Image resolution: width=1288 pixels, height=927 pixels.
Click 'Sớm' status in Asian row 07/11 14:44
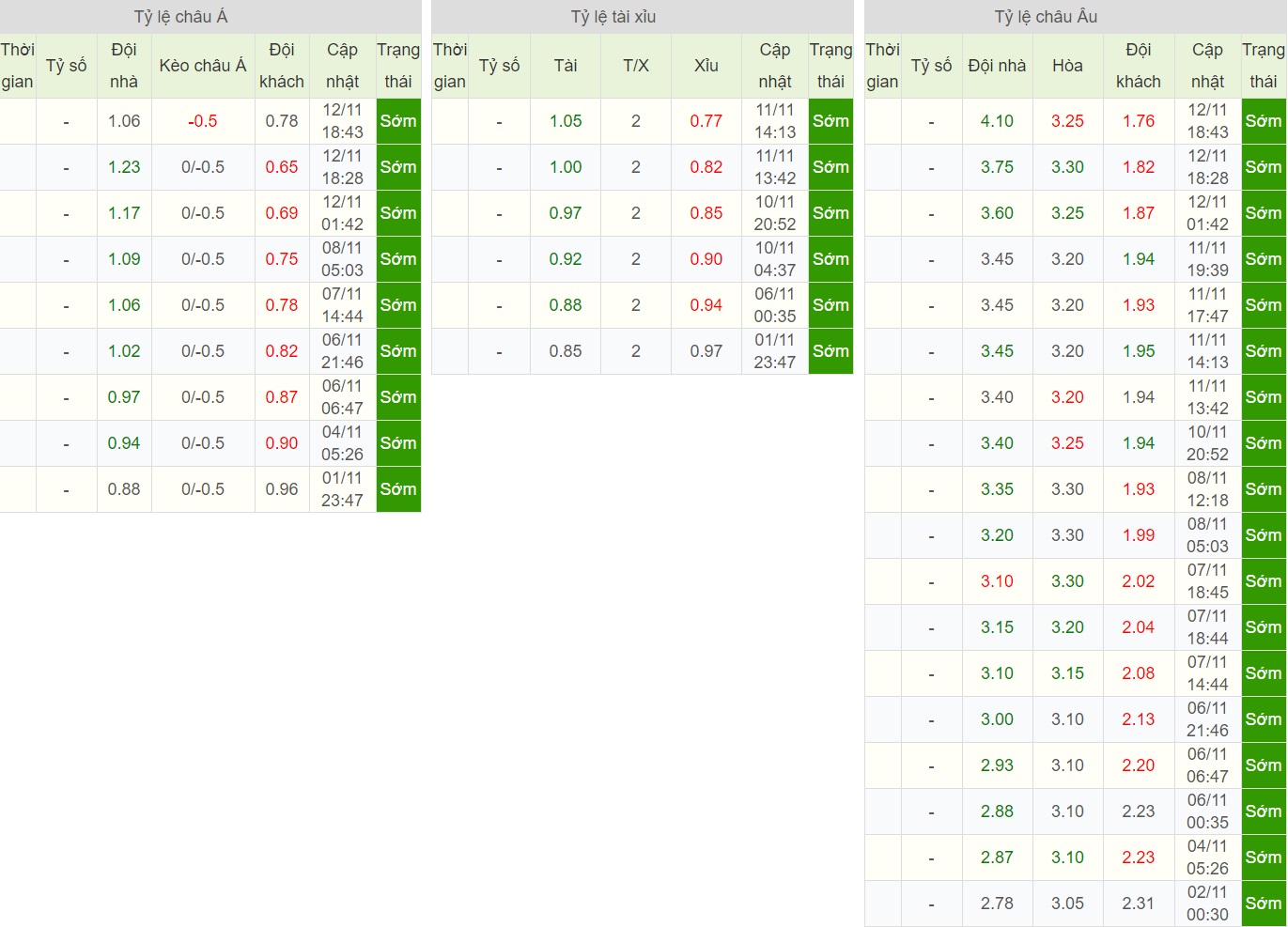point(398,305)
